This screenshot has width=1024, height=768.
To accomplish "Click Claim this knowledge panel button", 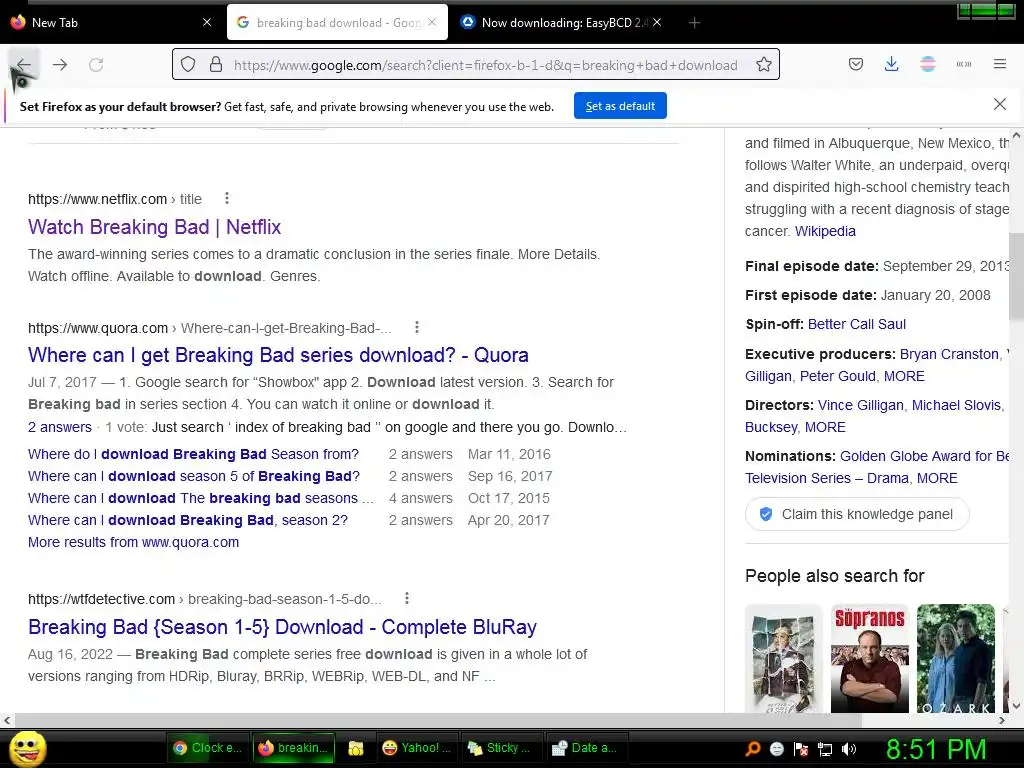I will pos(857,514).
